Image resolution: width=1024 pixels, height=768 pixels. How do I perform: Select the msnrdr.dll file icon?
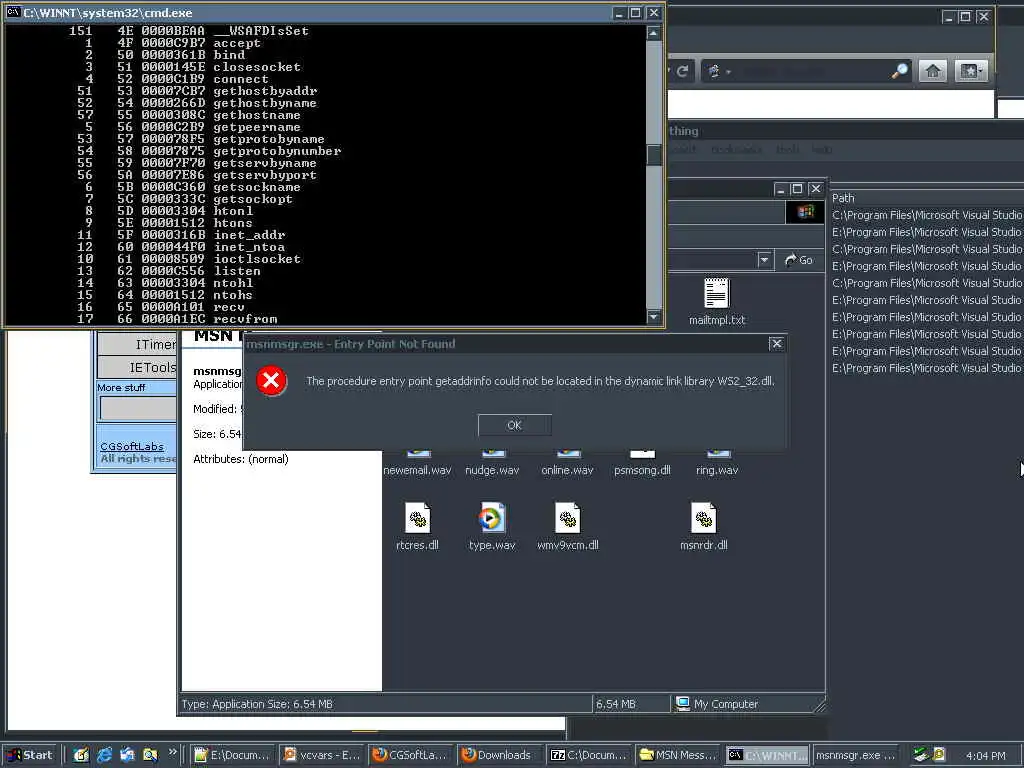703,519
